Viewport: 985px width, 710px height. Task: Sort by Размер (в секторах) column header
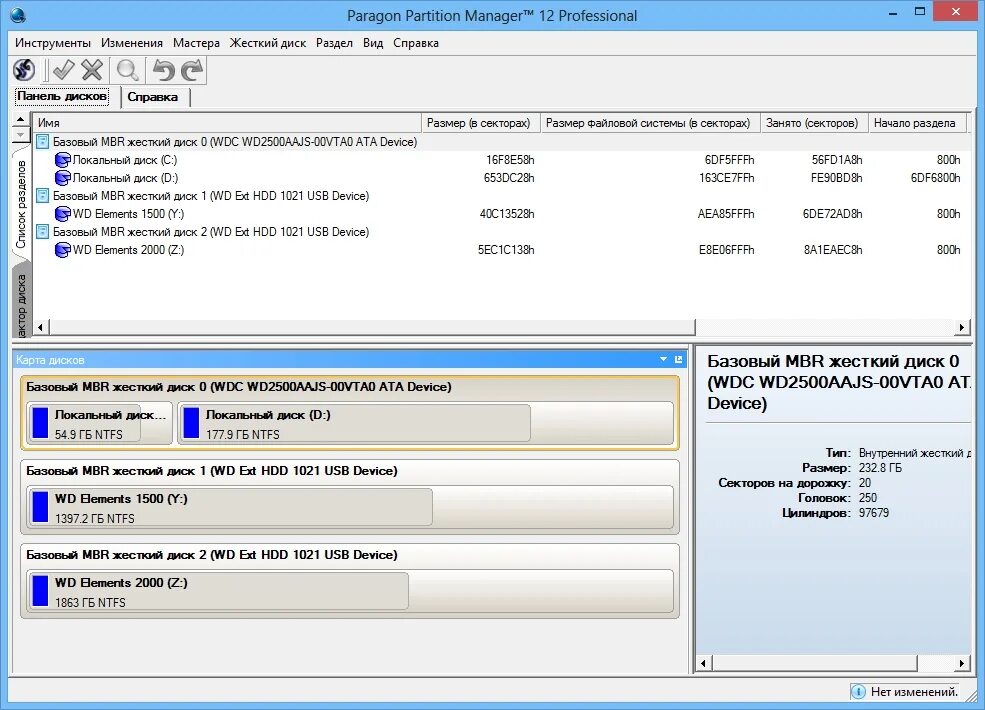(x=481, y=123)
